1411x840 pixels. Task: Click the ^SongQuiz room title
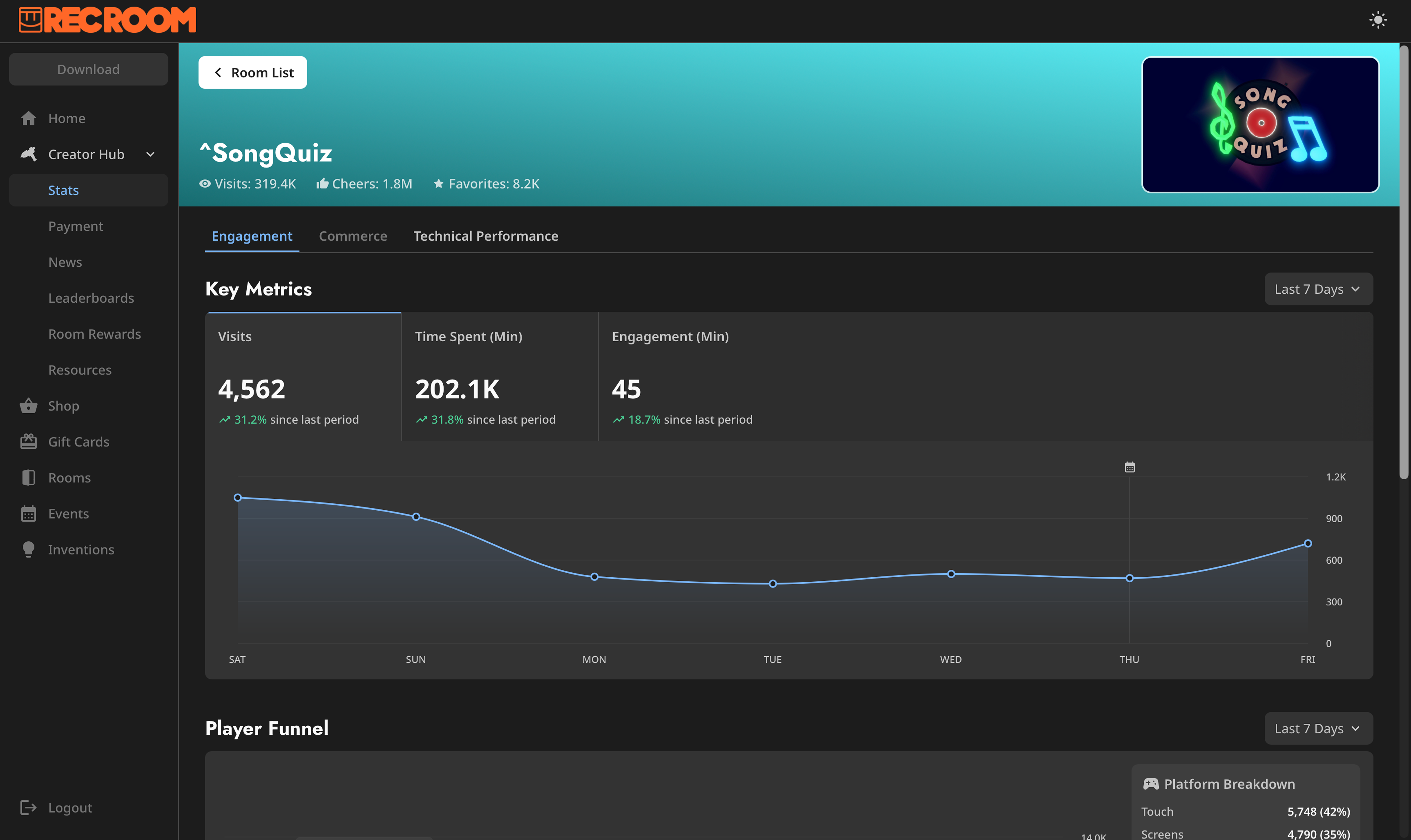click(265, 153)
